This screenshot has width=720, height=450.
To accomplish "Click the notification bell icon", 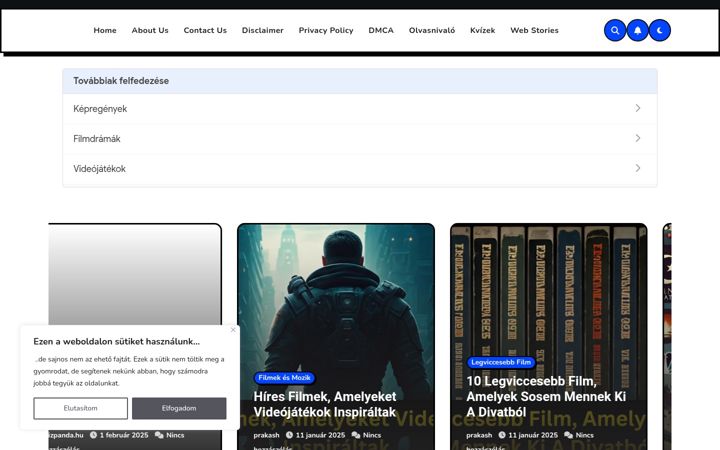I will point(637,30).
